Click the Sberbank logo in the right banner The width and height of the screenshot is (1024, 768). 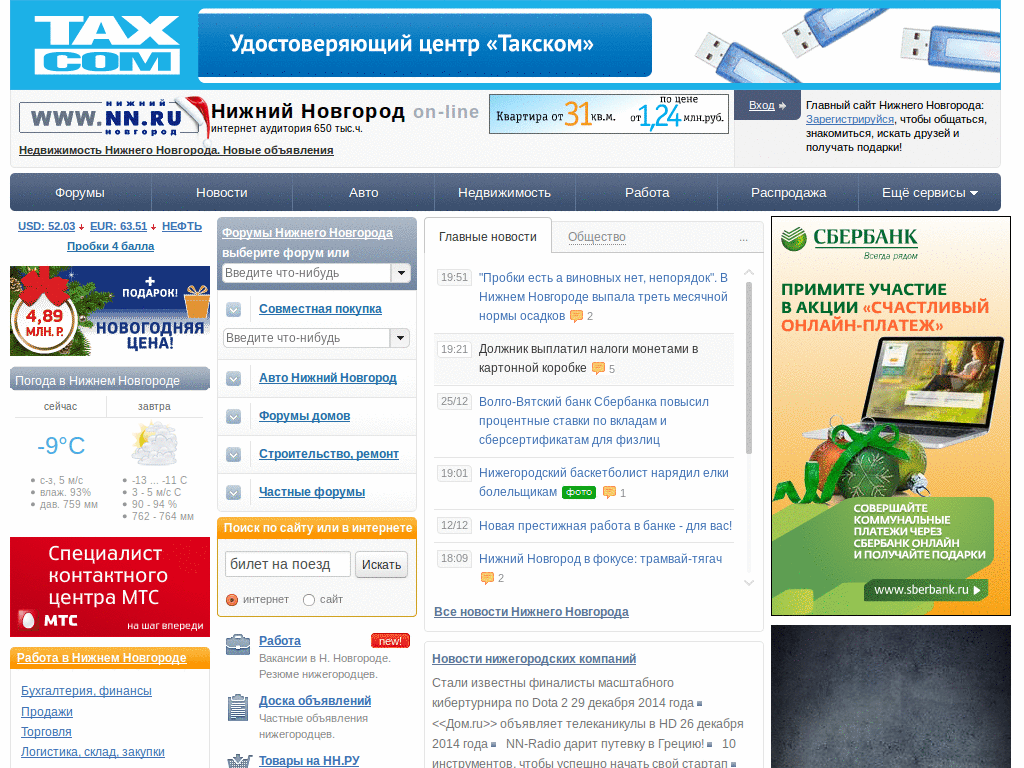tap(849, 238)
